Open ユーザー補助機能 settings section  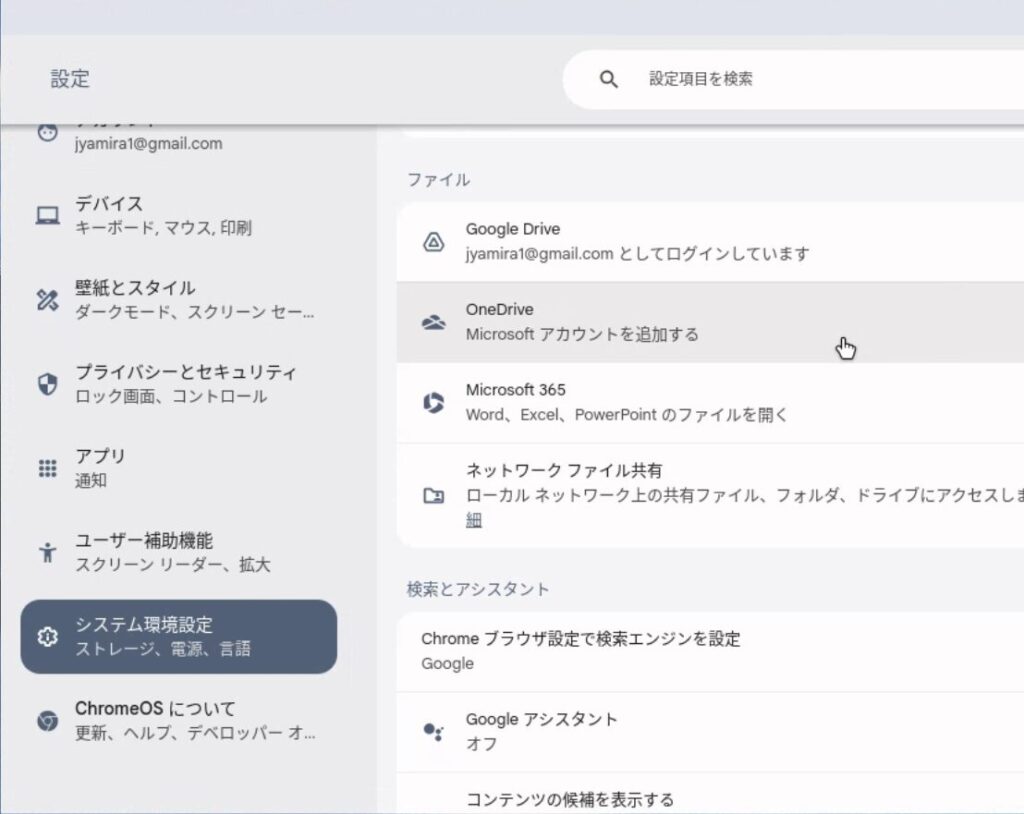click(x=179, y=553)
